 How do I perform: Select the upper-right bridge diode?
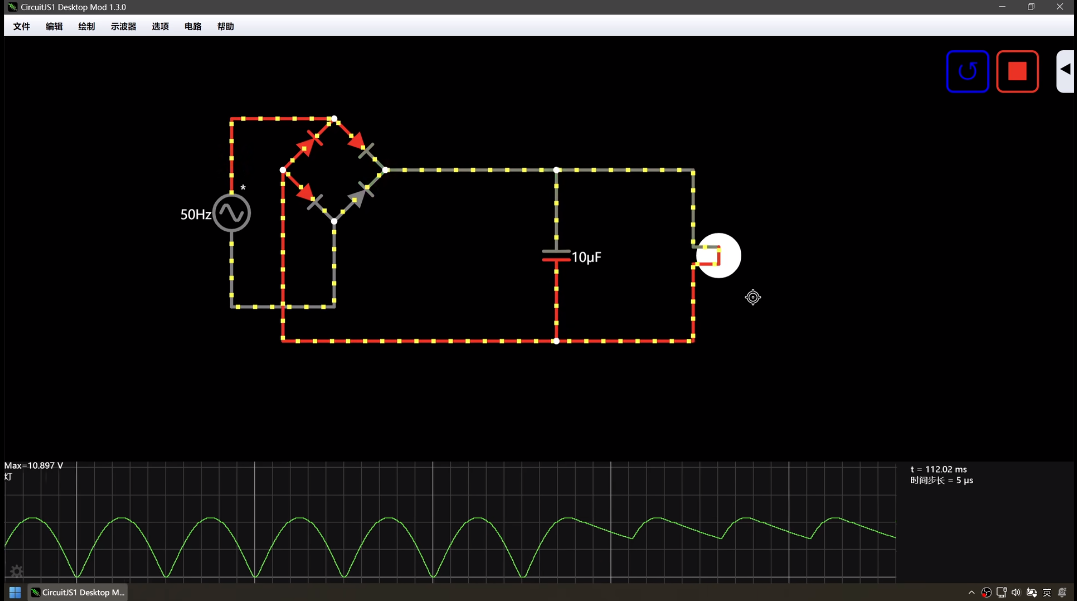360,144
